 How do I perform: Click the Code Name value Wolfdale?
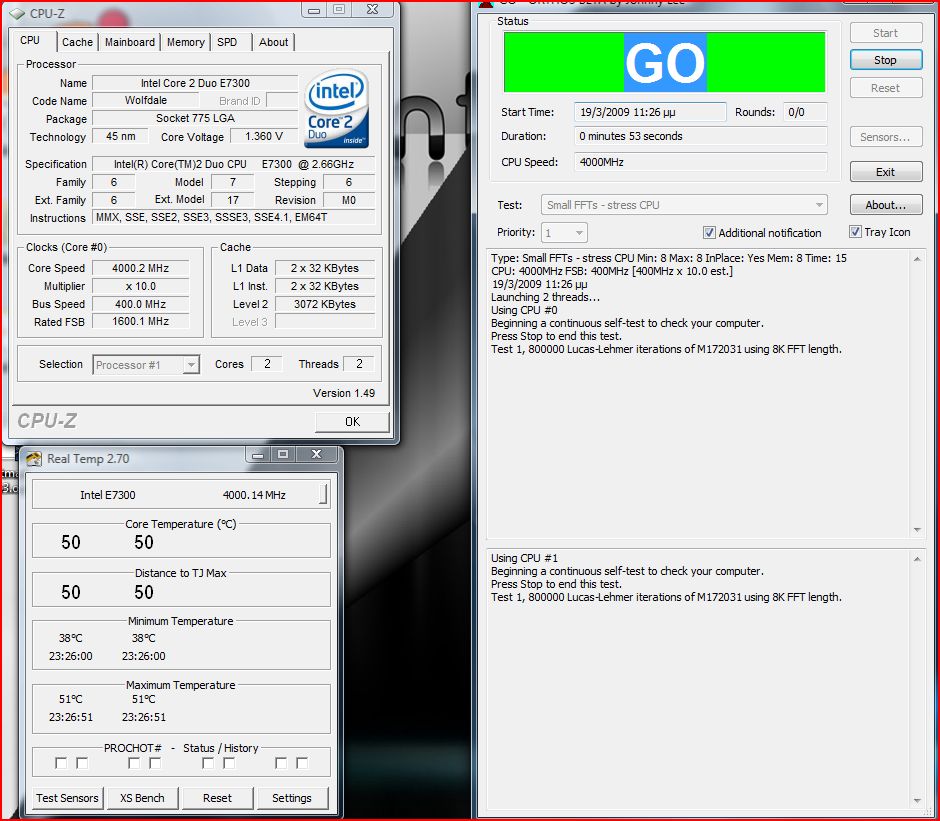coord(146,100)
